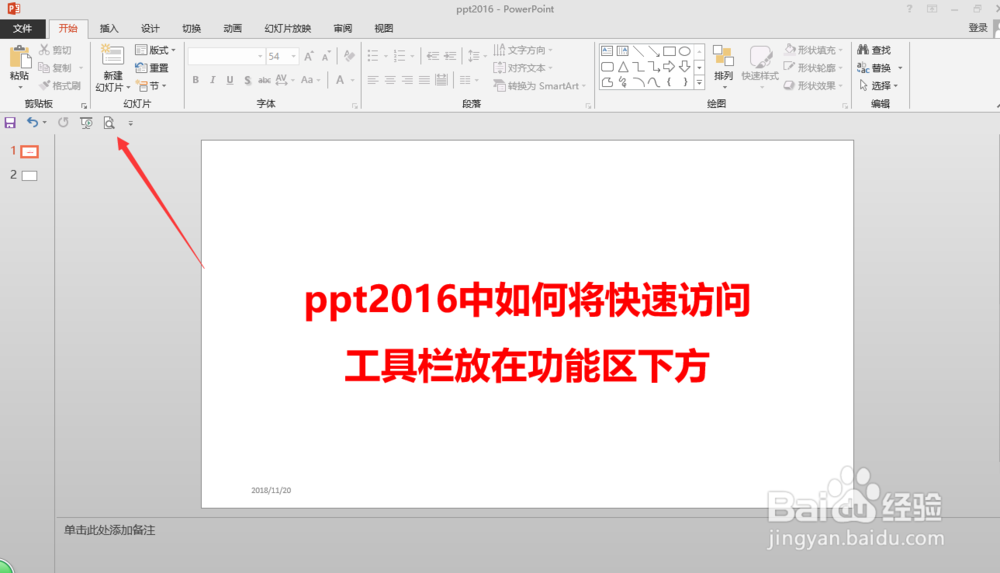Click the Print Preview magnifier icon

(109, 123)
